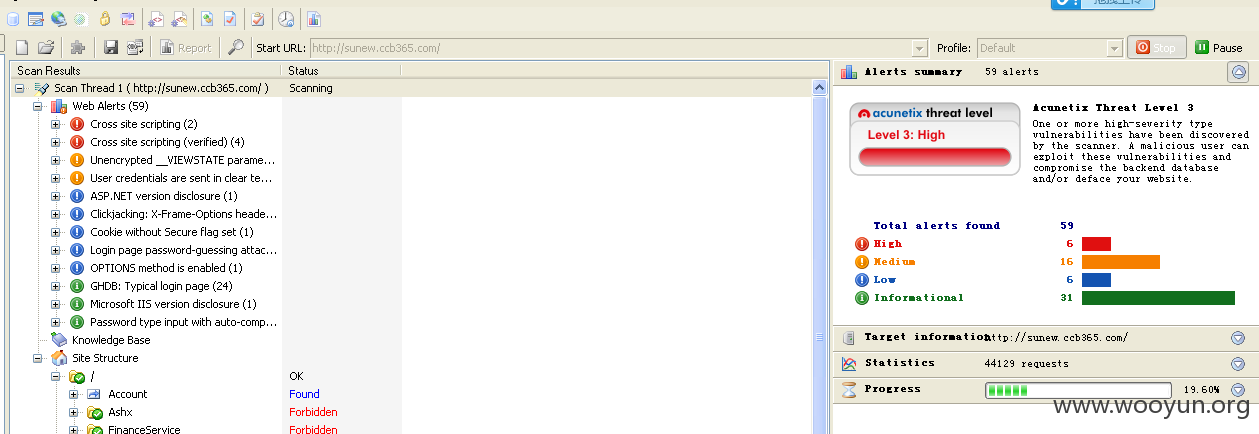Pause the running scan
Image resolution: width=1259 pixels, height=434 pixels.
tap(1219, 47)
